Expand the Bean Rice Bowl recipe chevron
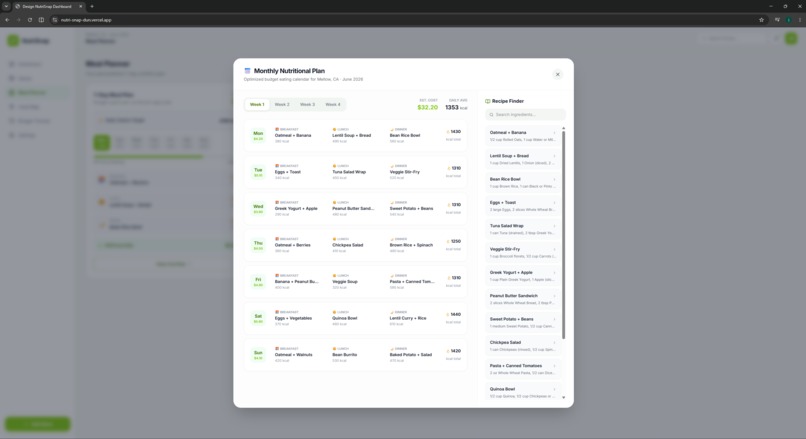The image size is (806, 439). click(554, 179)
